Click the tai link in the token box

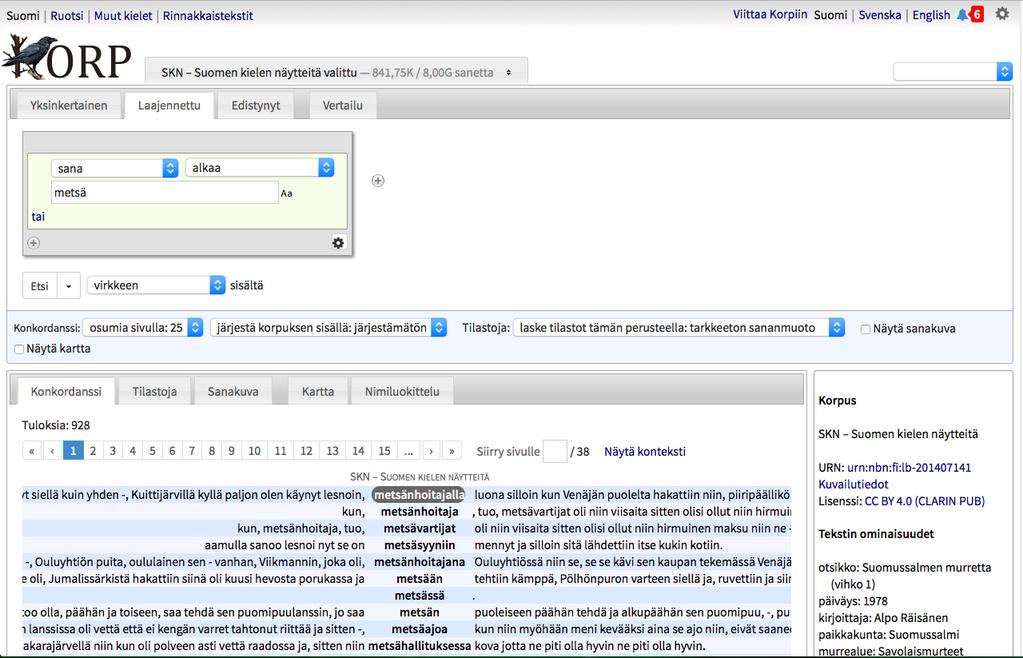click(38, 217)
